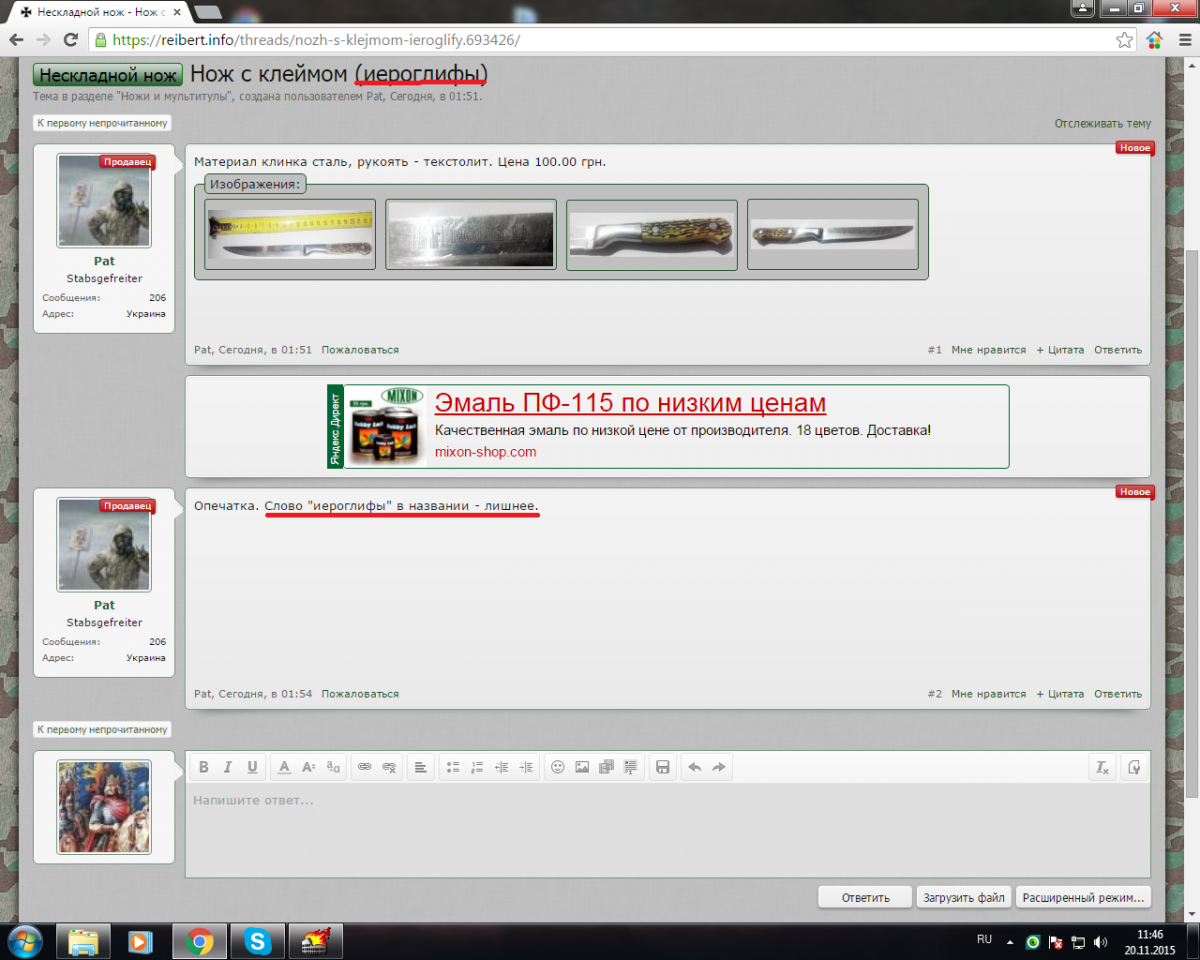Screen dimensions: 1200x960
Task: Show hidden system tray icons
Action: [x=1010, y=942]
